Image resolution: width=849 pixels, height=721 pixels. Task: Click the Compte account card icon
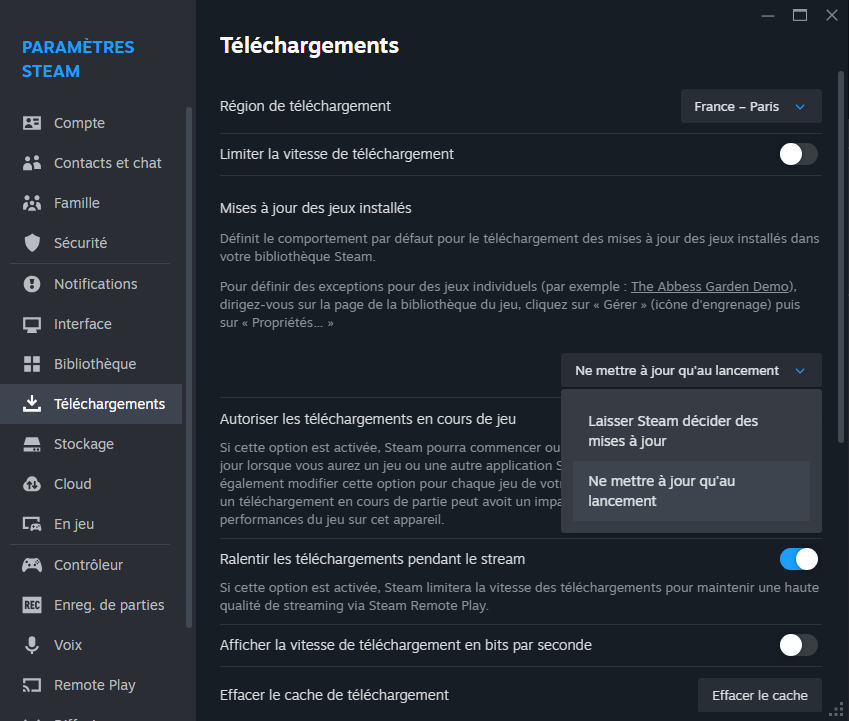(x=32, y=123)
